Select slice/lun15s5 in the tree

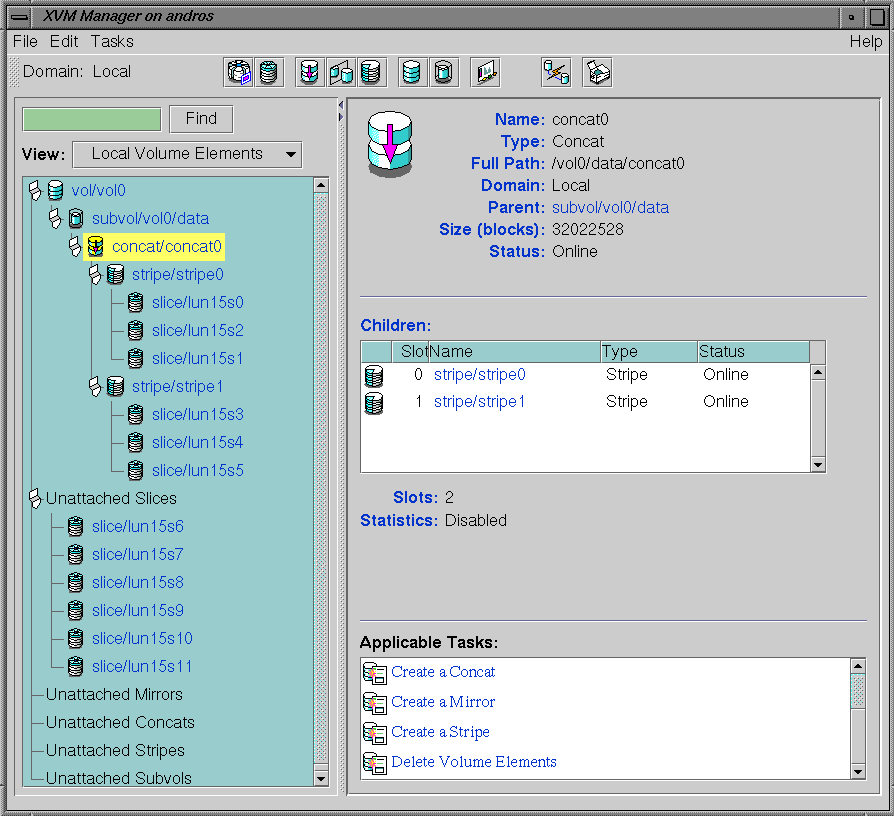[198, 470]
